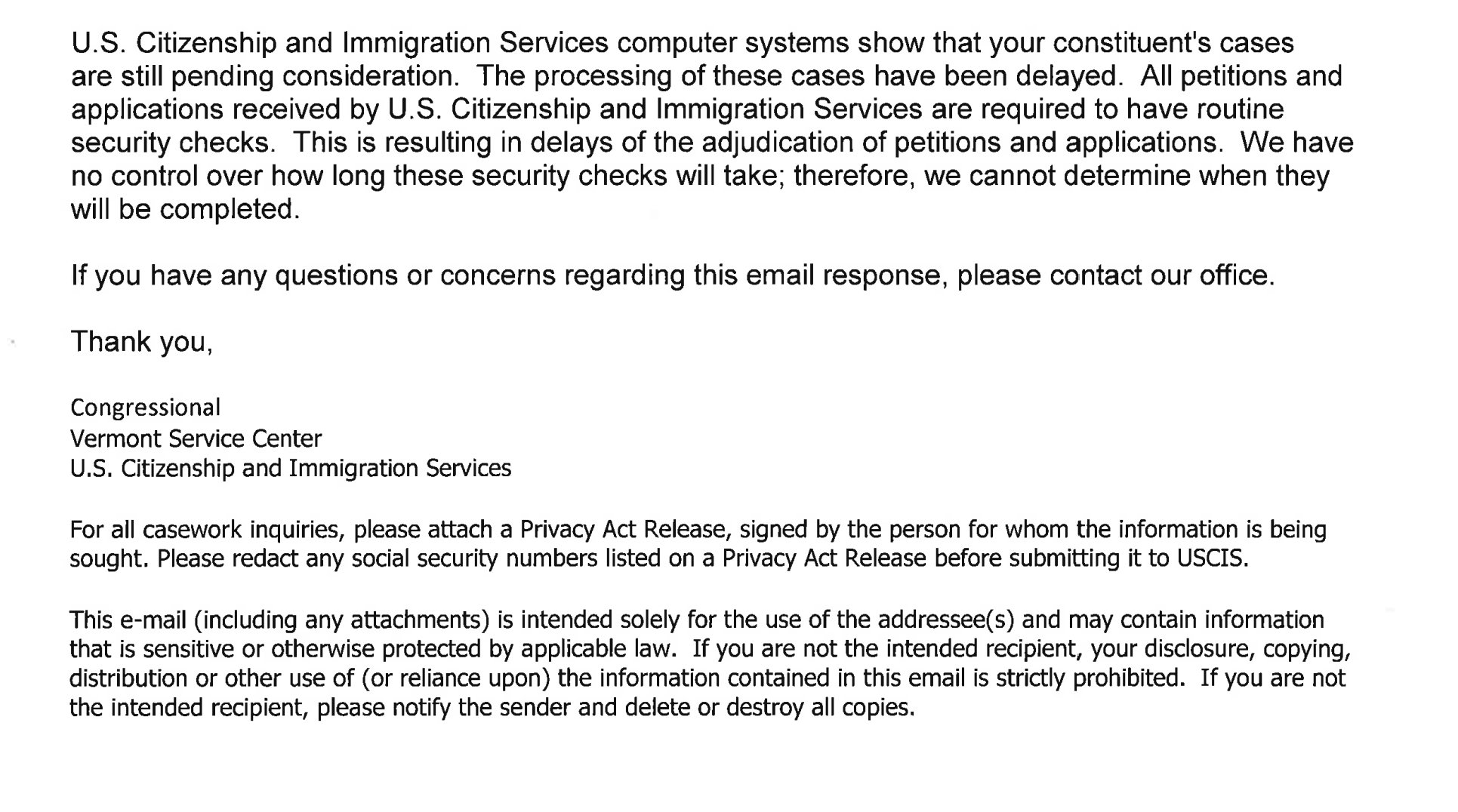Screen dimensions: 1458x812
Task: Click the "Vermont Service Center" signature line
Action: coord(196,438)
